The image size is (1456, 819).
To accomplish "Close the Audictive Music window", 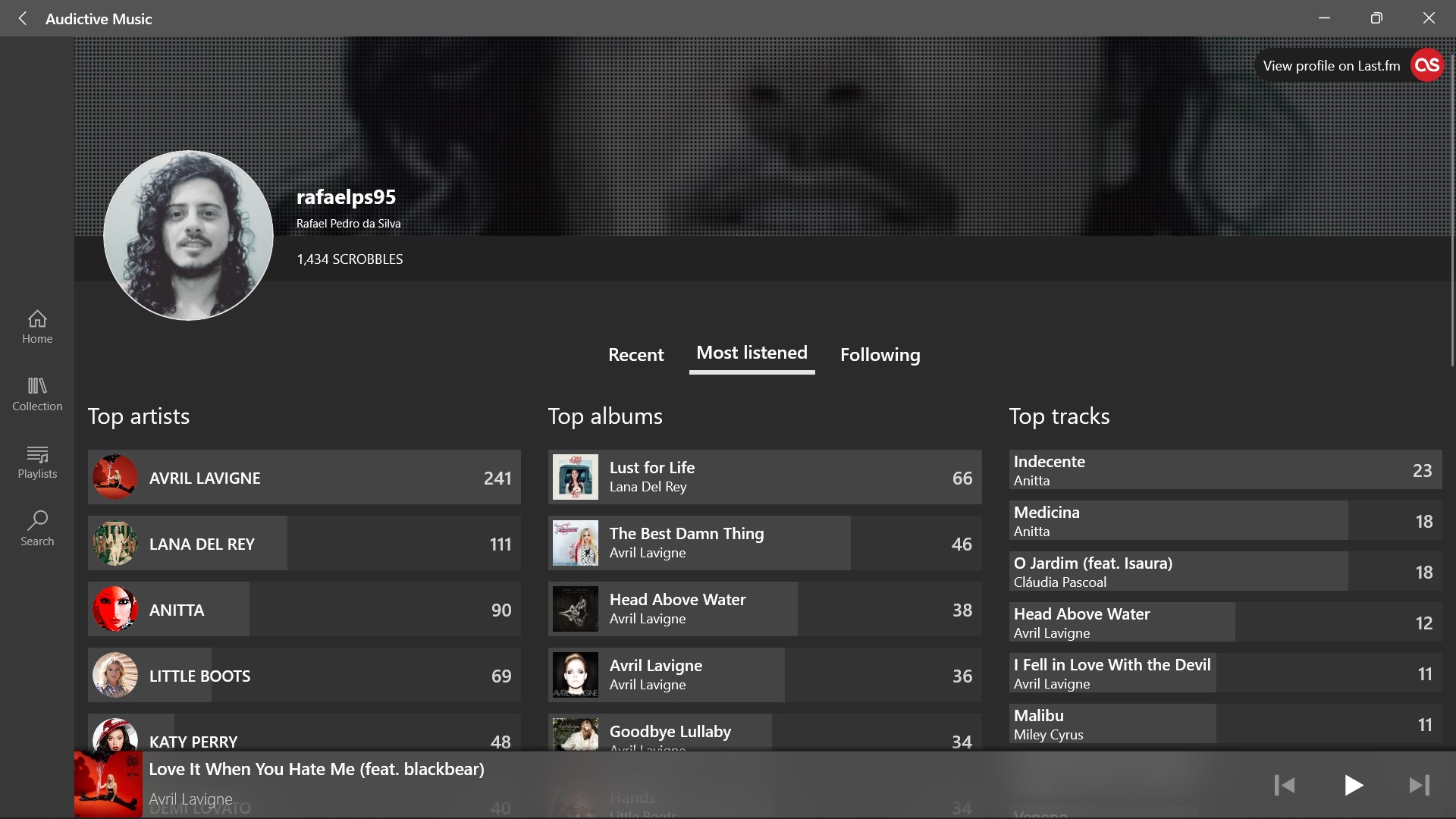I will point(1429,18).
